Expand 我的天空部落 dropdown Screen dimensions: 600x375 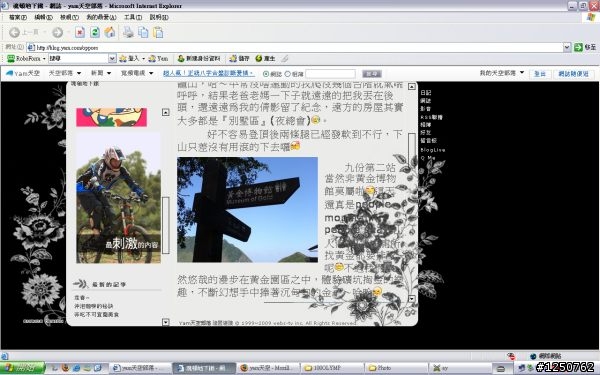point(522,73)
